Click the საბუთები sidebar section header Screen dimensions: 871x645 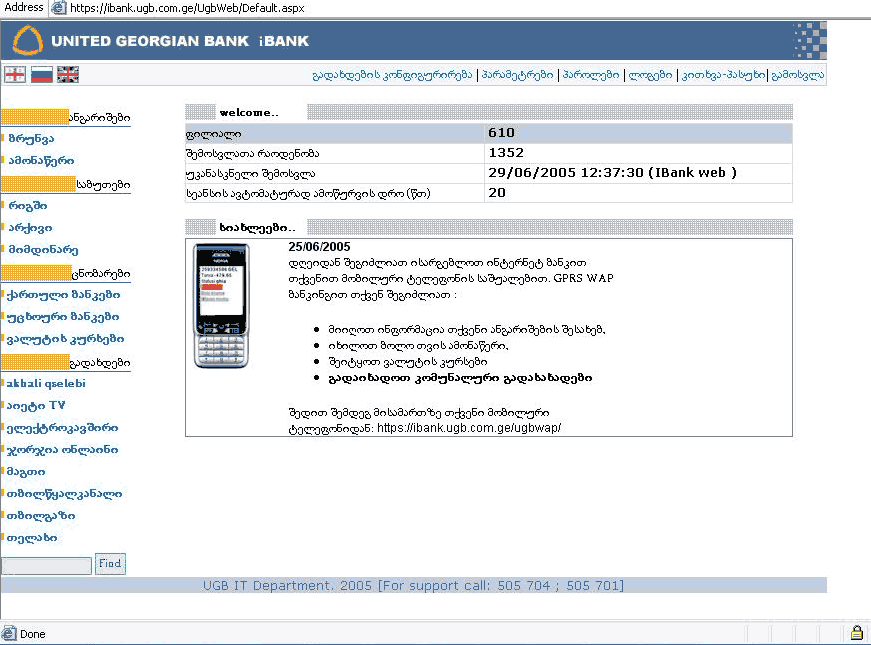66,184
